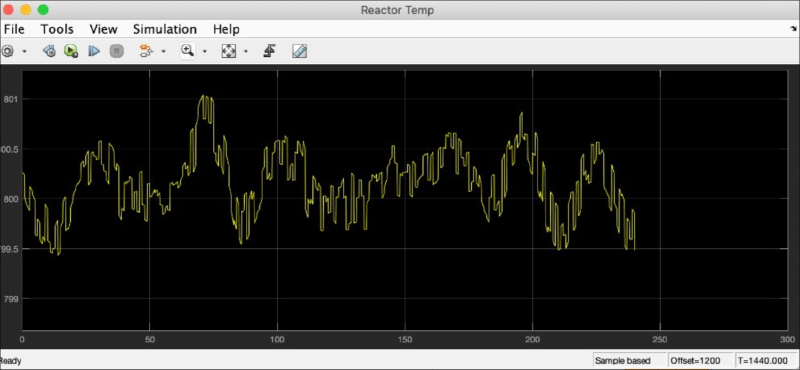The height and width of the screenshot is (370, 800).
Task: Expand dropdown arrow beside gear icon
Action: click(x=24, y=52)
